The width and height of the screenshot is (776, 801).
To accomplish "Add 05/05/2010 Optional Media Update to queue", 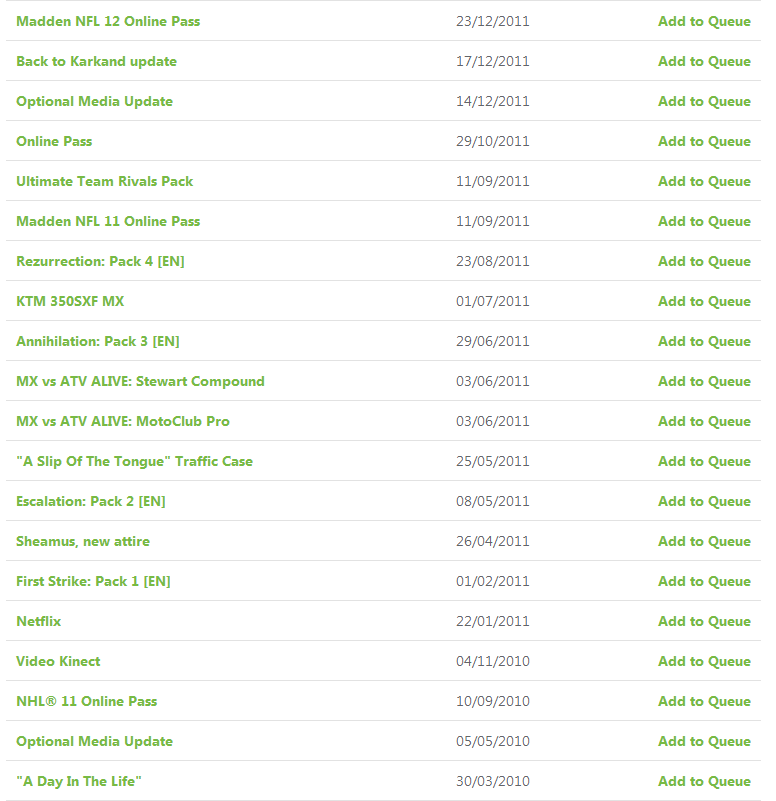I will (704, 742).
